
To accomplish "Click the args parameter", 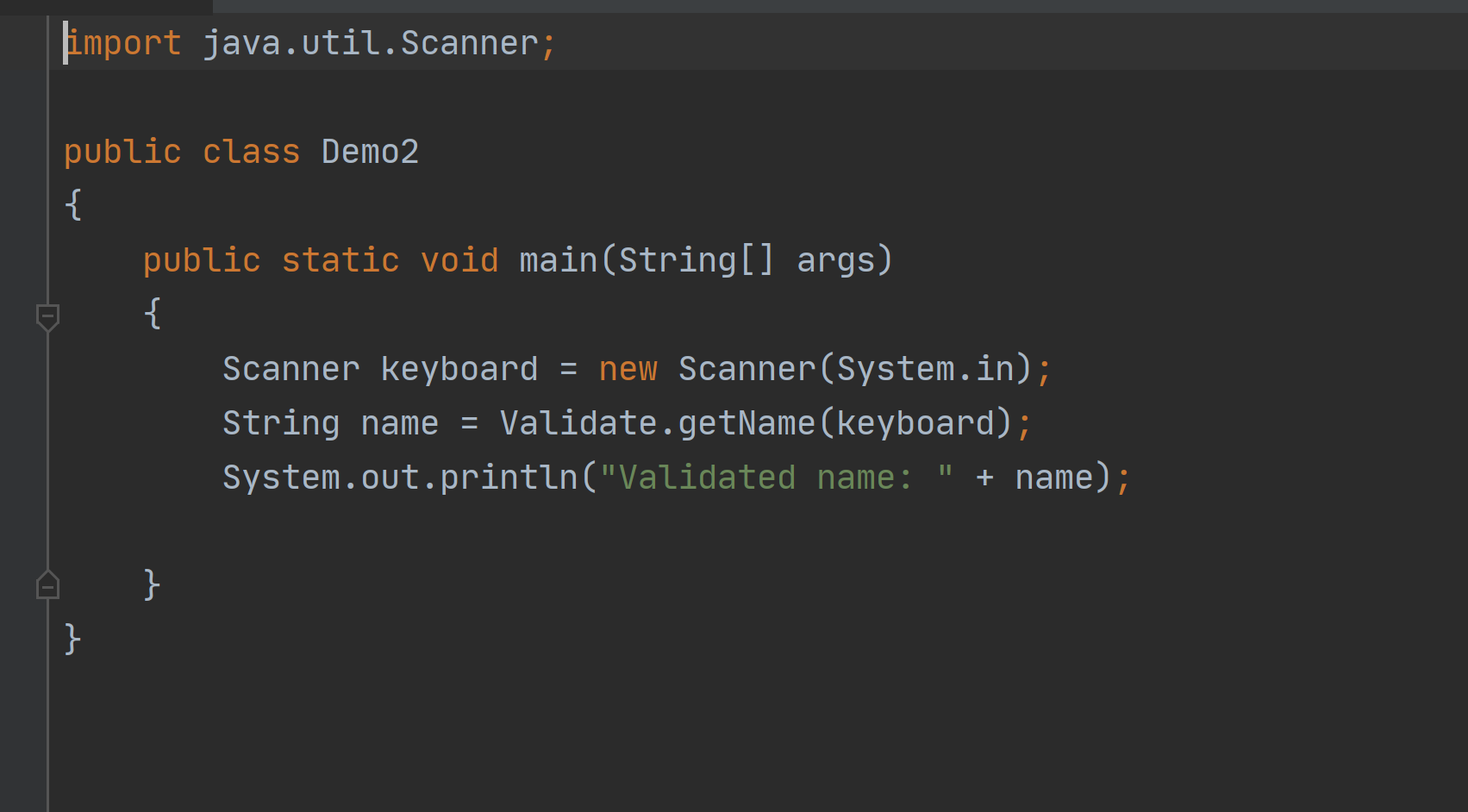I will (834, 260).
